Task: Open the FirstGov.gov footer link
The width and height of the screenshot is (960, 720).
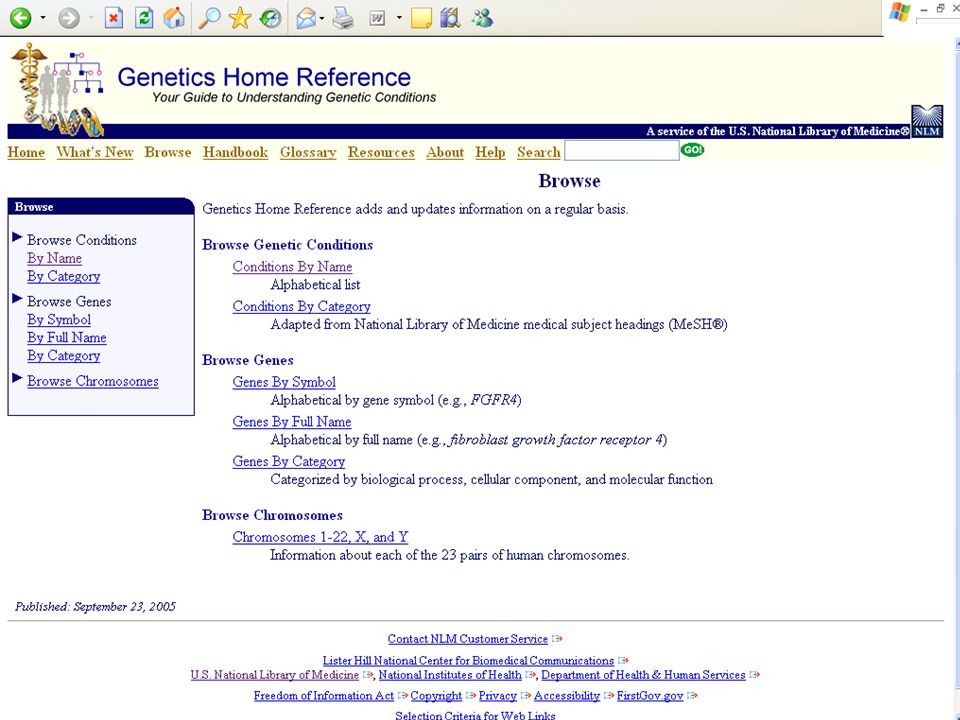Action: click(650, 696)
